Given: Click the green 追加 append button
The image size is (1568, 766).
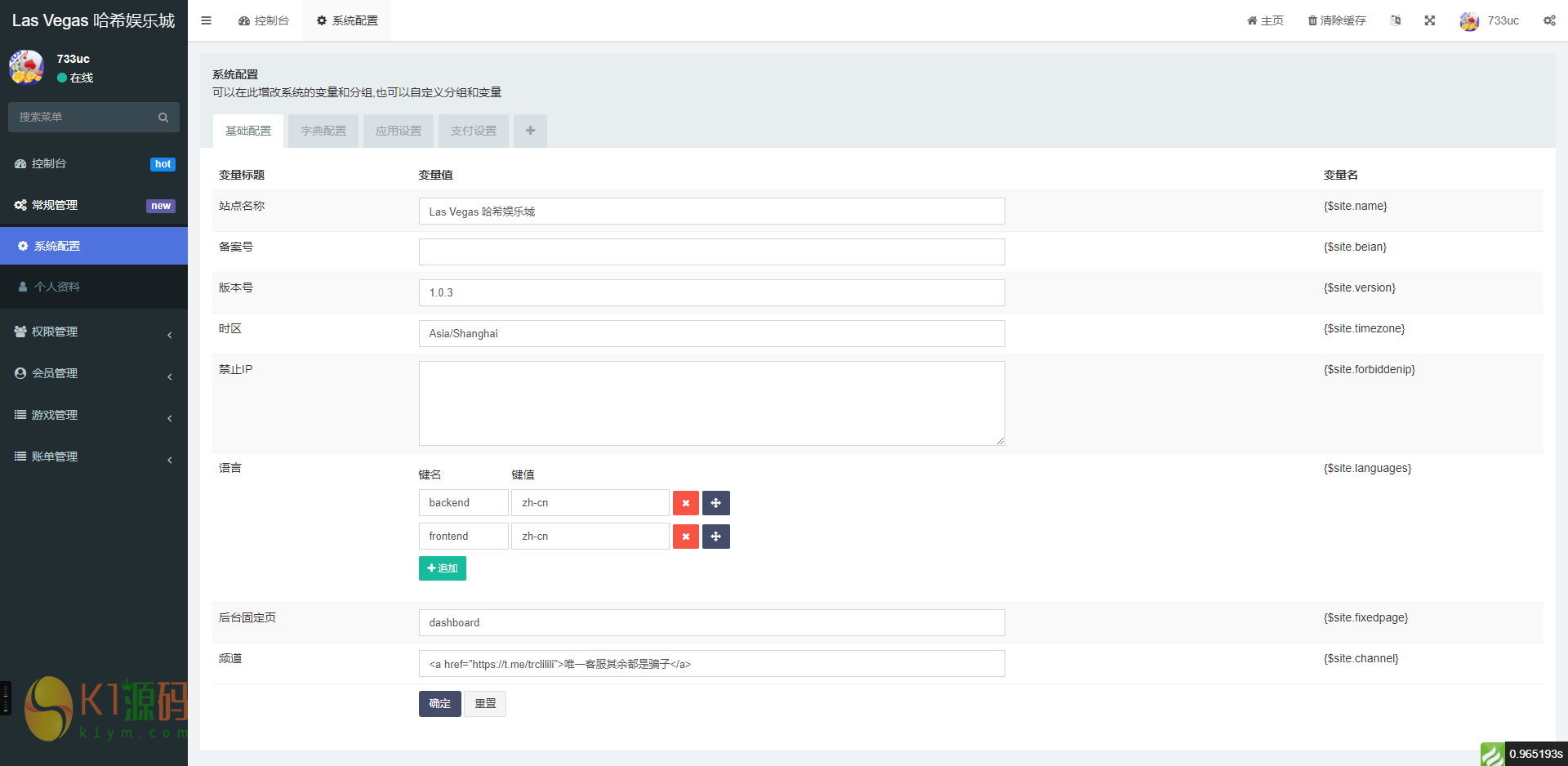Looking at the screenshot, I should (x=442, y=568).
